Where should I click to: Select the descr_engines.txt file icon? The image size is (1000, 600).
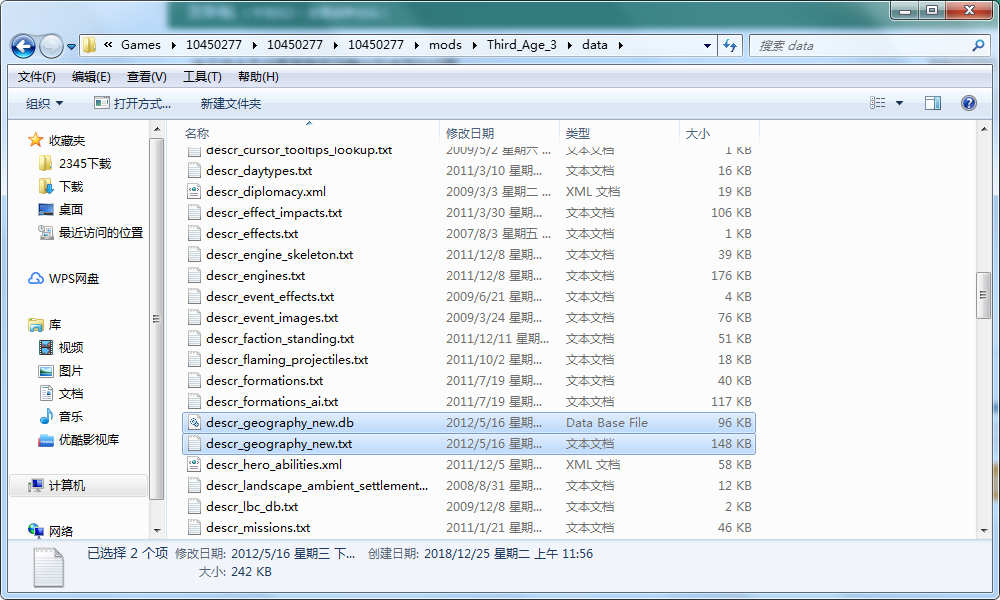click(195, 275)
